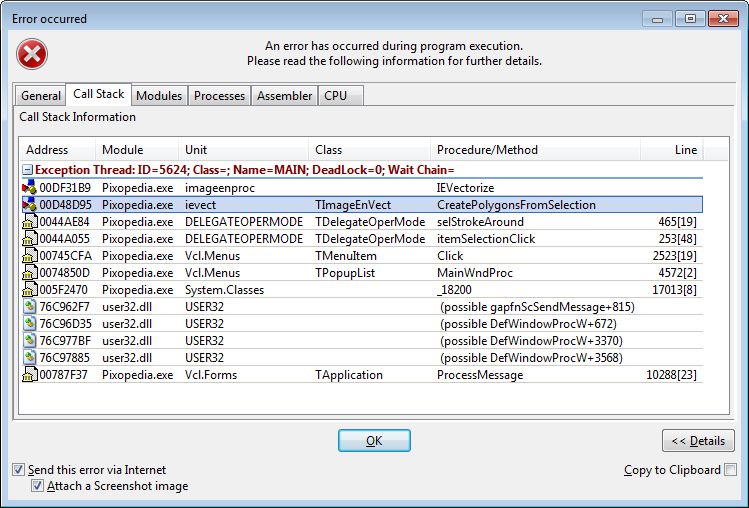Enable the Copy to Clipboard checkbox

(x=730, y=470)
